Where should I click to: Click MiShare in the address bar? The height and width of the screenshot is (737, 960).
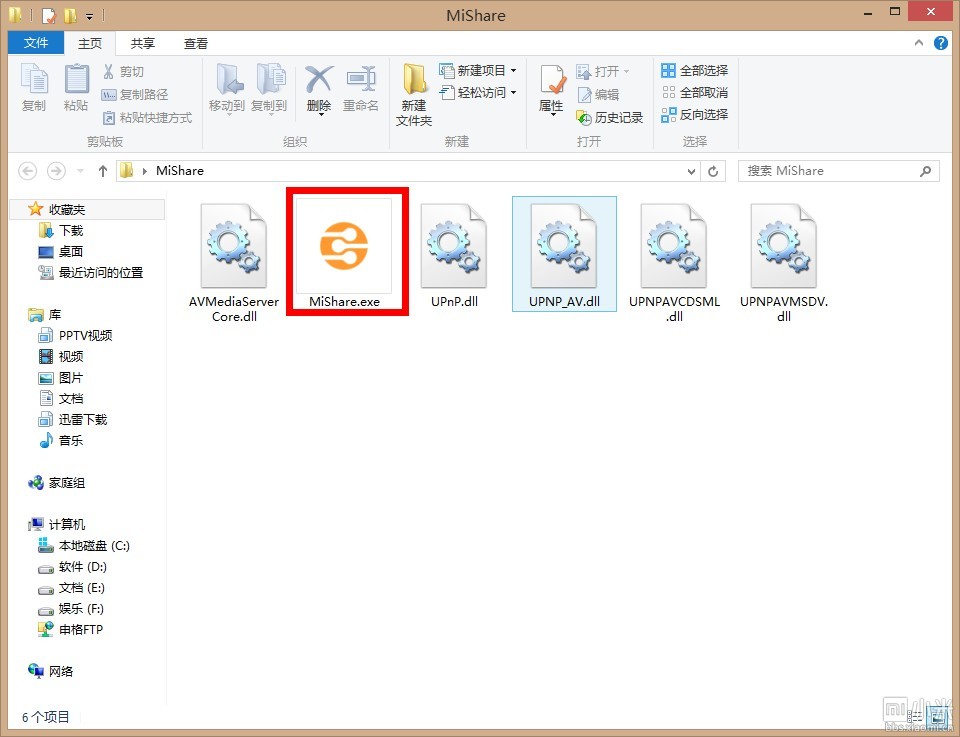click(x=179, y=171)
